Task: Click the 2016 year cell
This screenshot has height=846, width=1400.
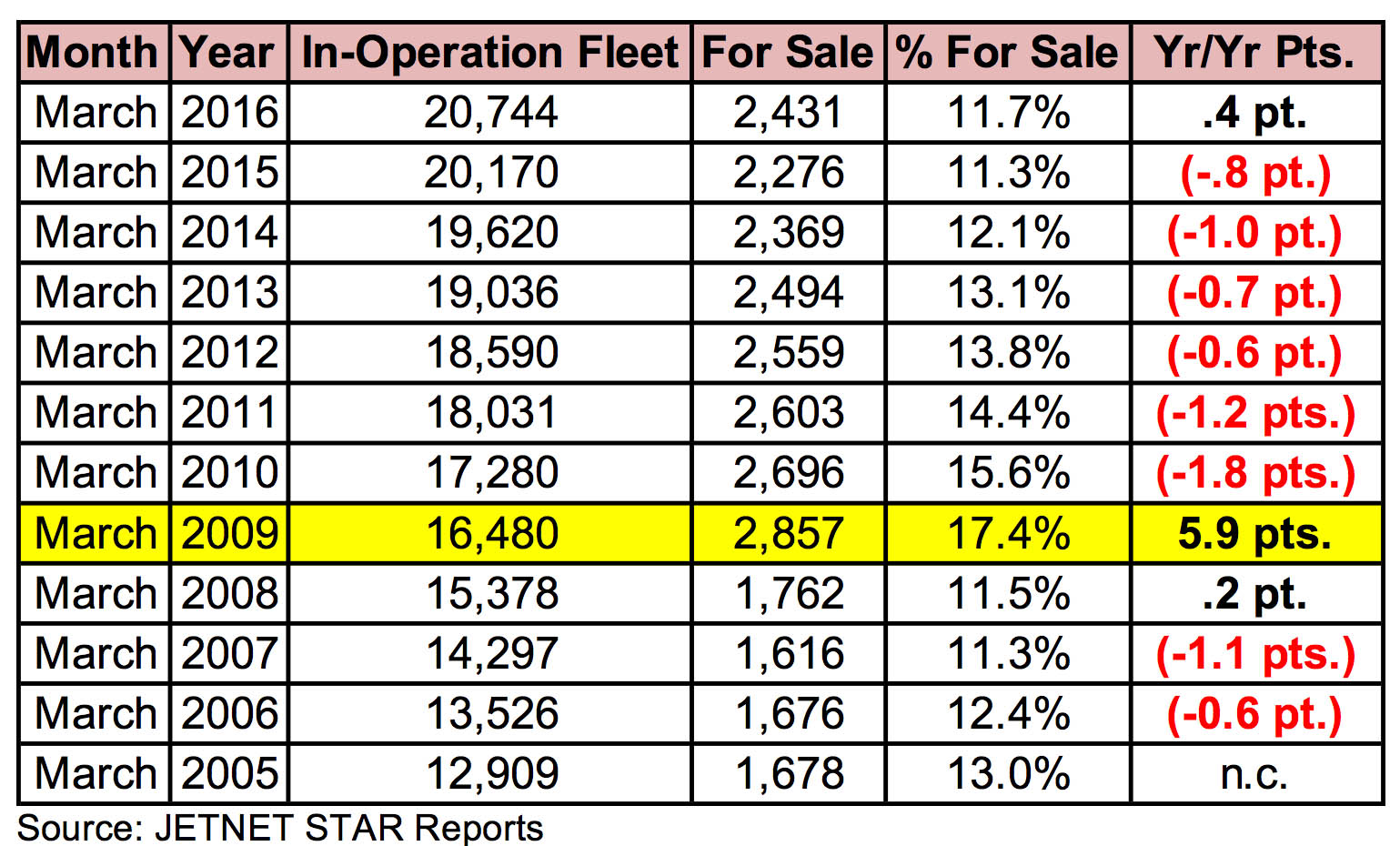Action: (229, 113)
